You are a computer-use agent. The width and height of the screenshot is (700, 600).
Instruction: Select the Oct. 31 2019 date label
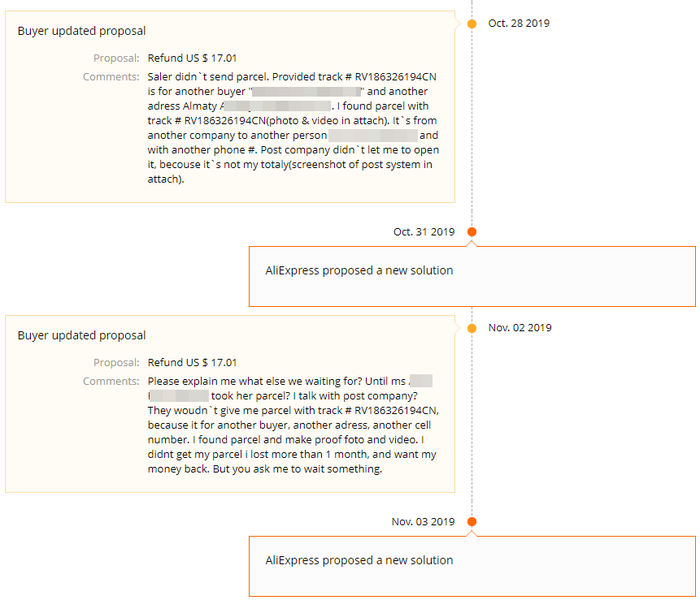[424, 232]
